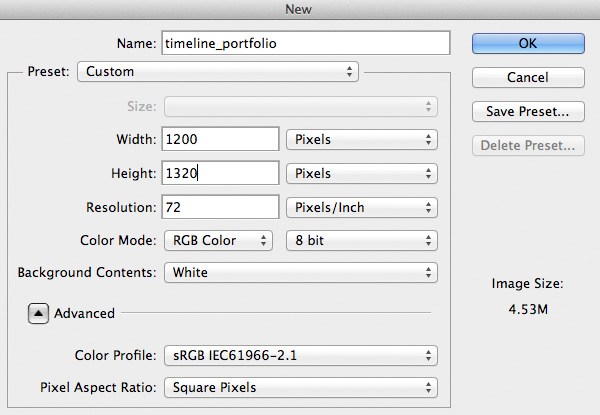The image size is (600, 415).
Task: Open the Pixel Aspect Ratio dropdown
Action: coord(300,387)
